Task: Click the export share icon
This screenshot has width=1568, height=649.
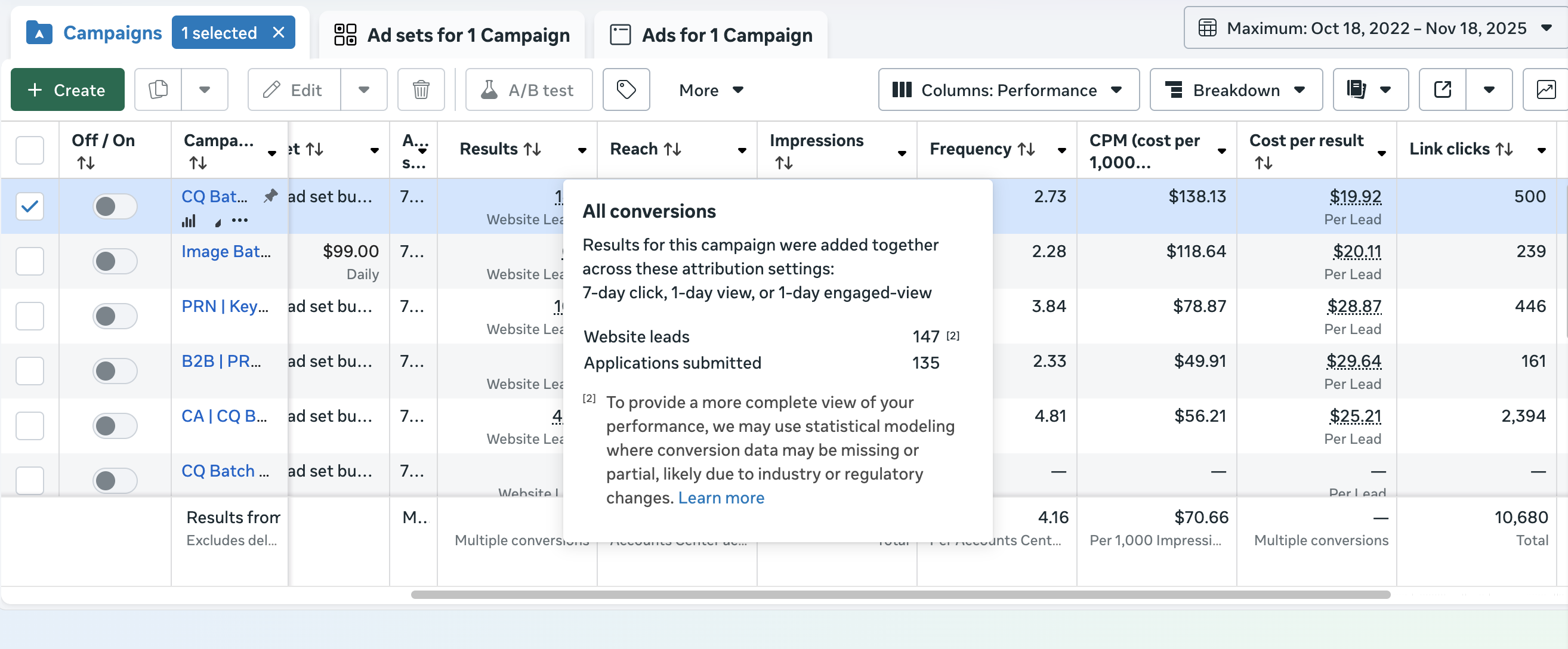Action: click(1442, 89)
